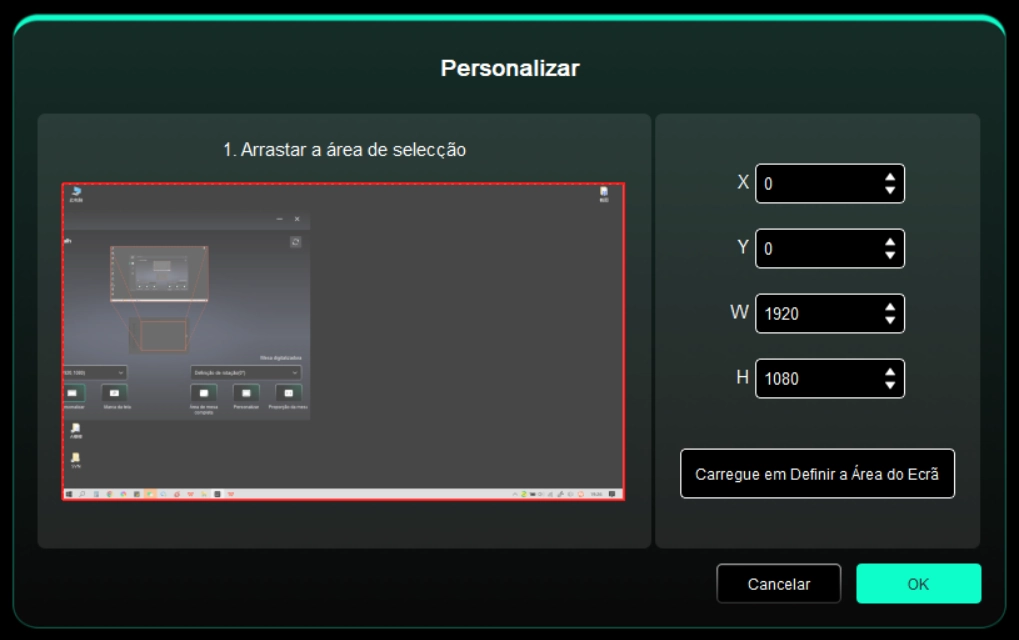Increase the W width with up arrow
This screenshot has height=640, width=1019.
(890, 307)
